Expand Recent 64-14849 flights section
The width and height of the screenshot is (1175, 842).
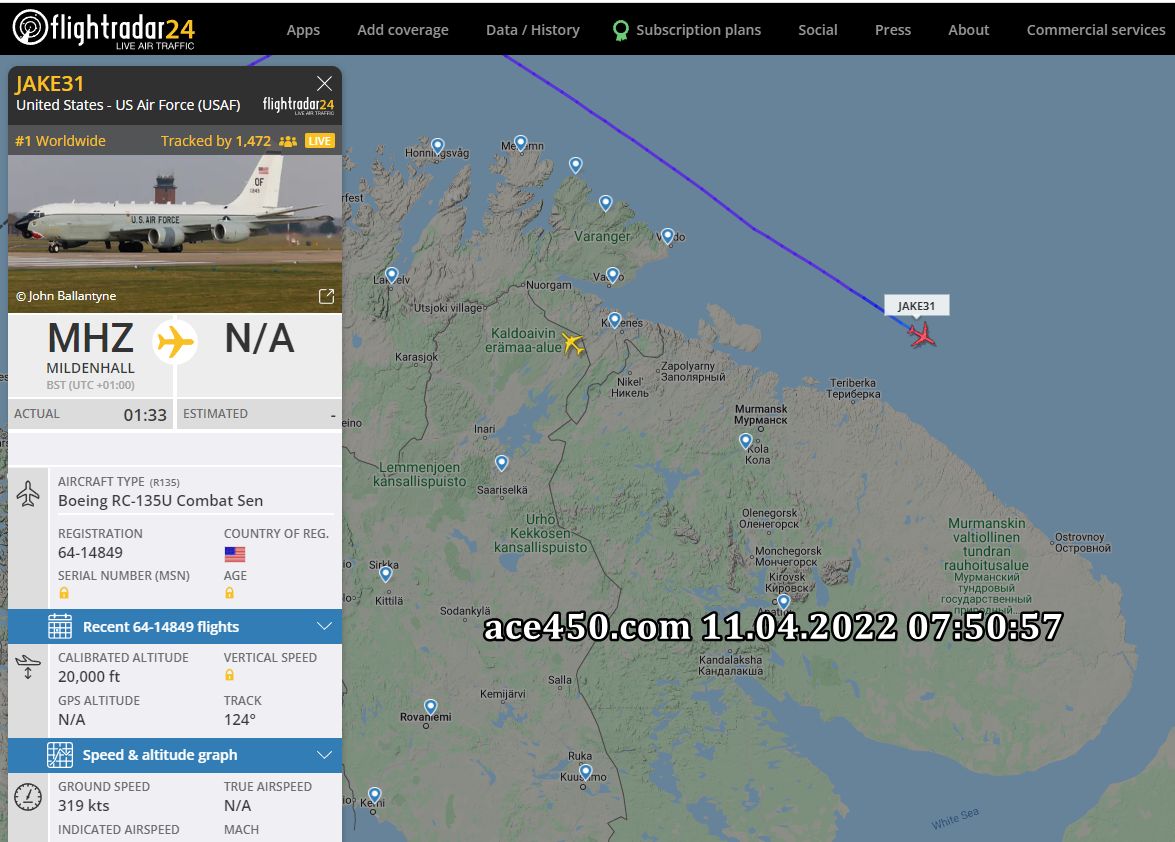(175, 626)
